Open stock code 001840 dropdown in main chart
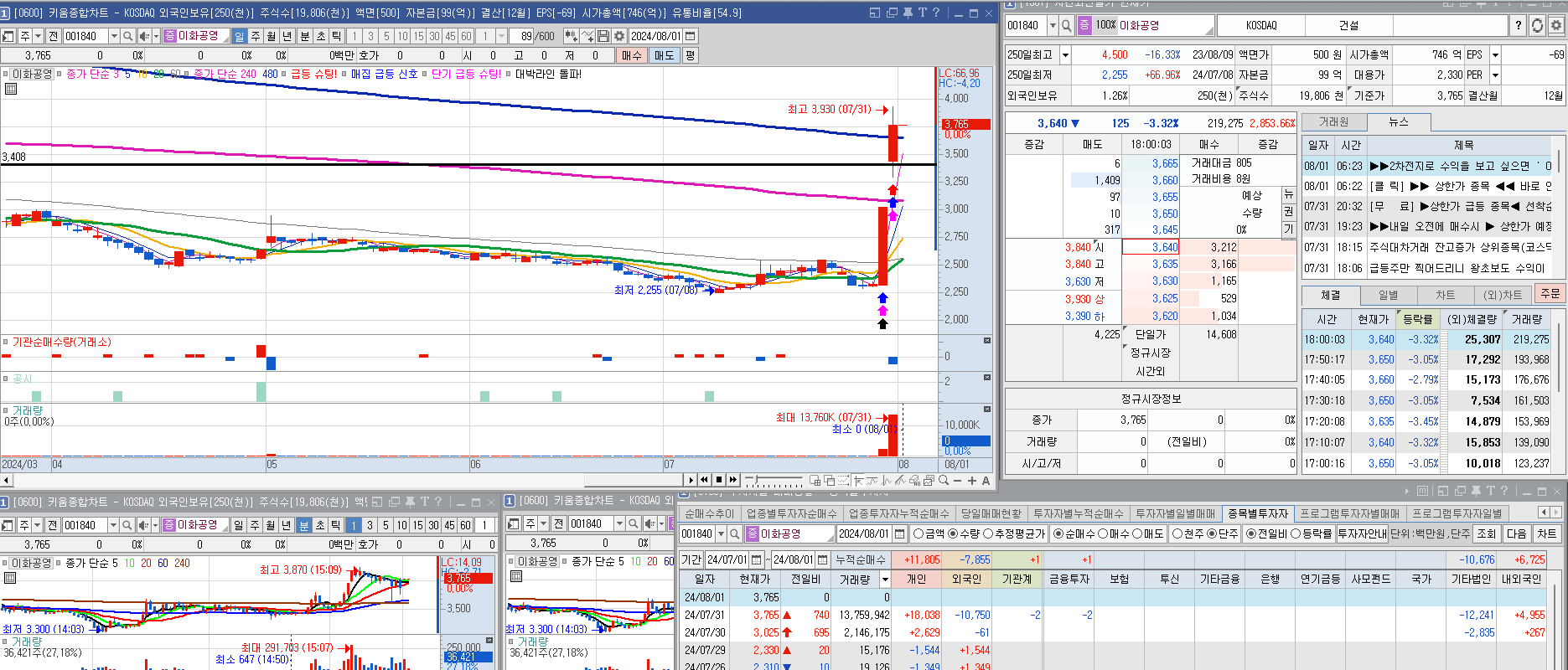1568x670 pixels. tap(113, 36)
